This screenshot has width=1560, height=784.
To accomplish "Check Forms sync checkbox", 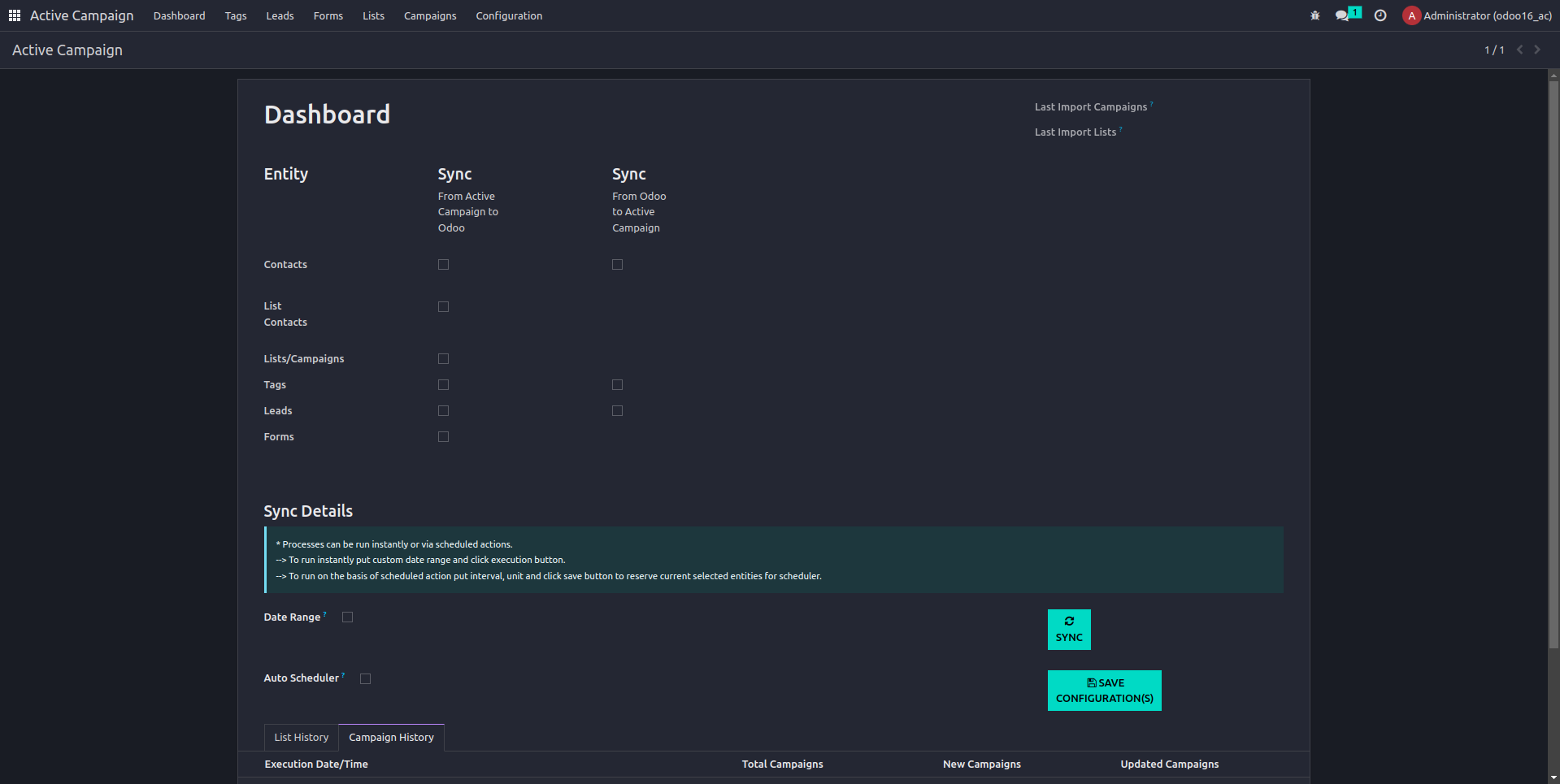I will point(443,436).
